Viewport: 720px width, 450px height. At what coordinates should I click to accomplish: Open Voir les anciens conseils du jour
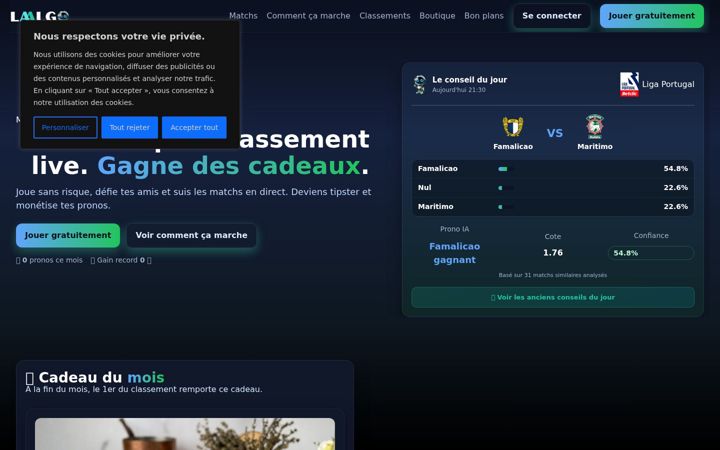coord(553,298)
